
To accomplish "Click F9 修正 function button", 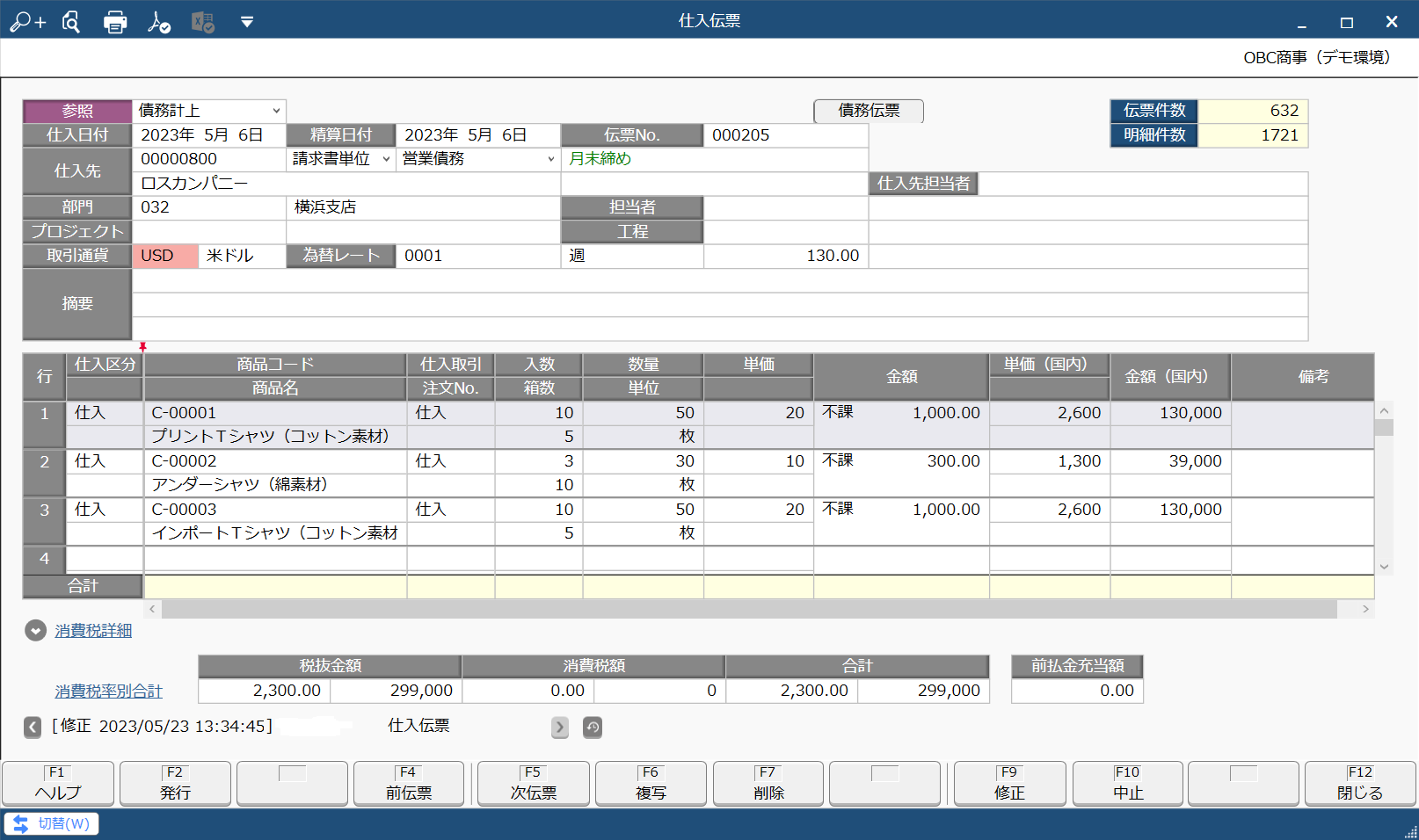I will [1009, 783].
